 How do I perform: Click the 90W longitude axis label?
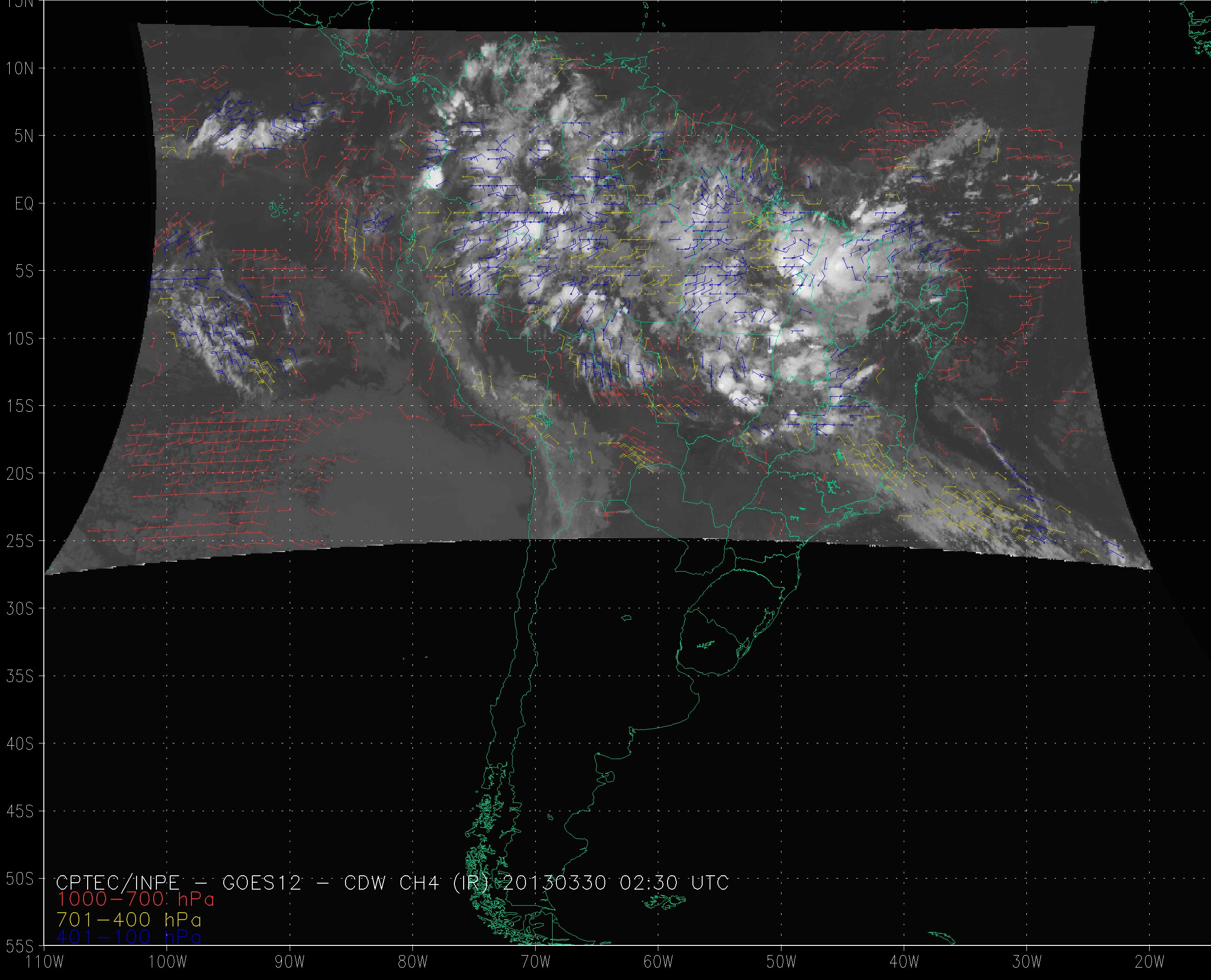coord(290,962)
